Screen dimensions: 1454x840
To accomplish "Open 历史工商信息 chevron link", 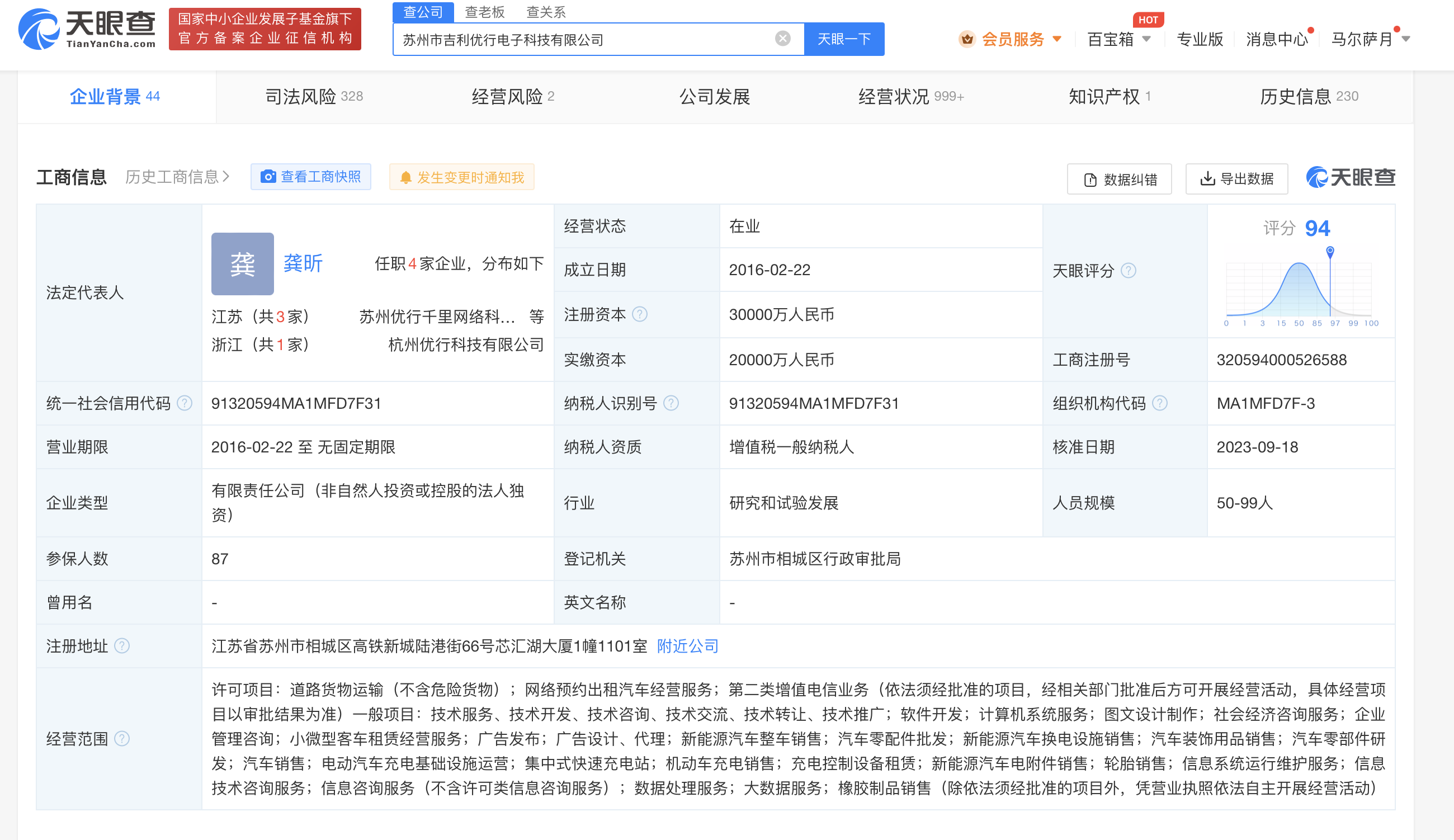I will (x=178, y=177).
